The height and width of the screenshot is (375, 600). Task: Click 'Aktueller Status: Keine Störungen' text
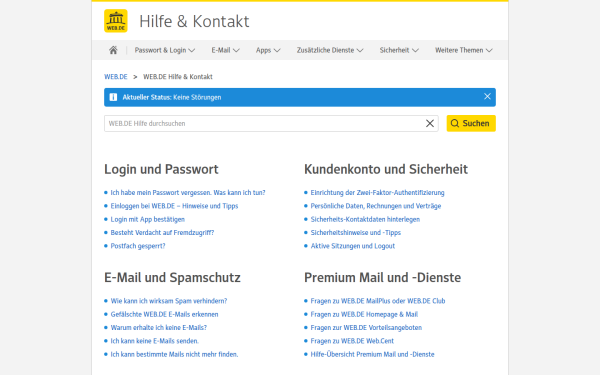[x=172, y=97]
